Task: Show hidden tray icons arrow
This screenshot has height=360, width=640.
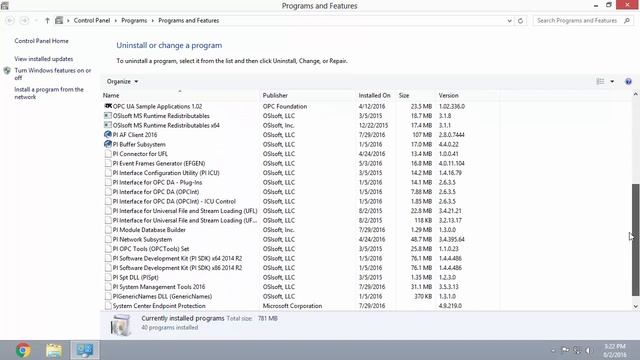Action: tap(553, 350)
